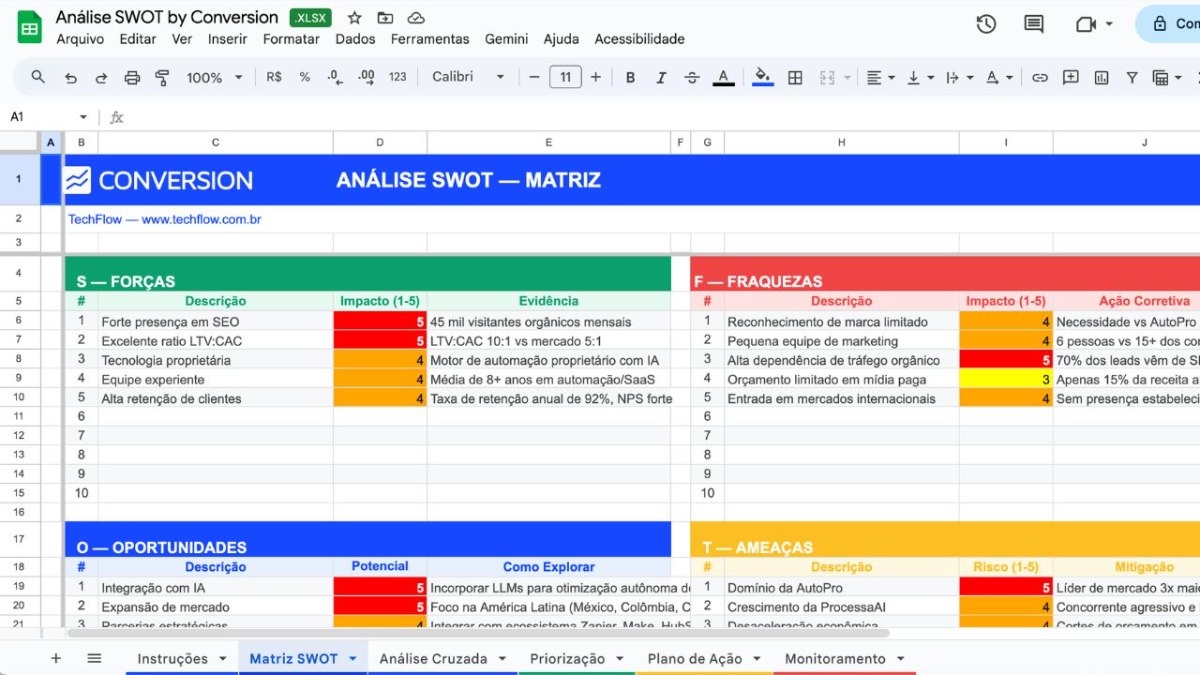Open the fill color picker

click(x=761, y=77)
